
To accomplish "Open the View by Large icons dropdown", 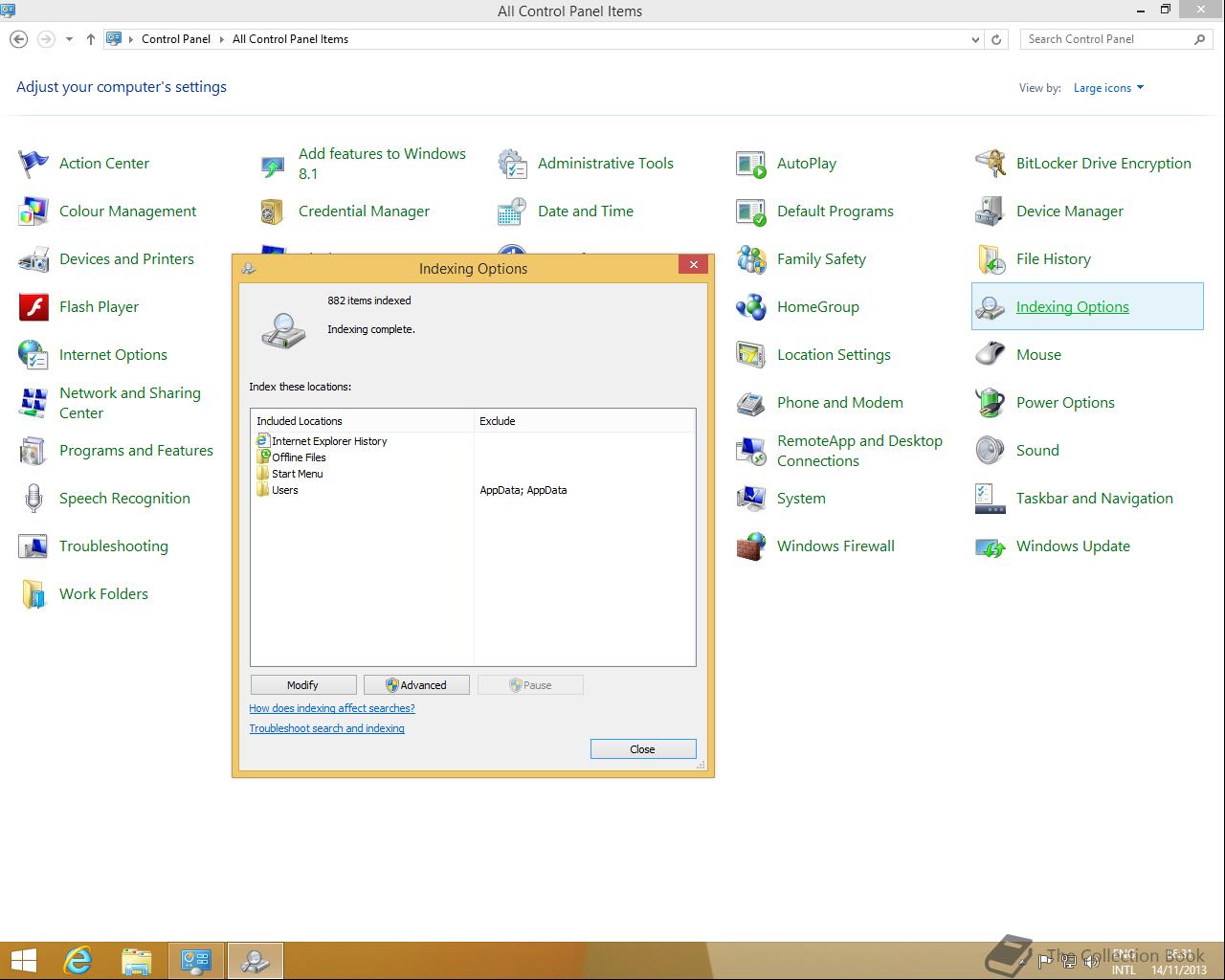I will coord(1108,88).
